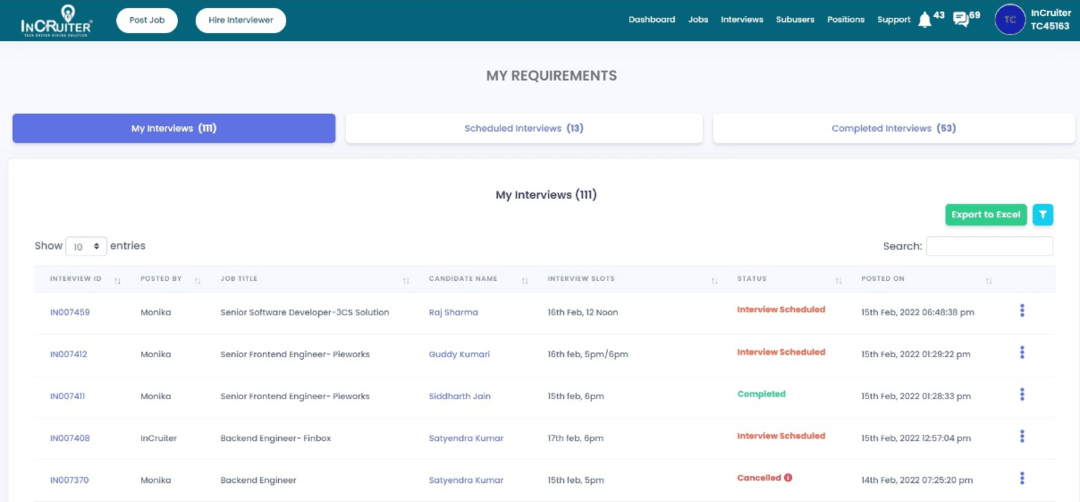The width and height of the screenshot is (1080, 502).
Task: Click the InCruiter logo
Action: tap(57, 20)
